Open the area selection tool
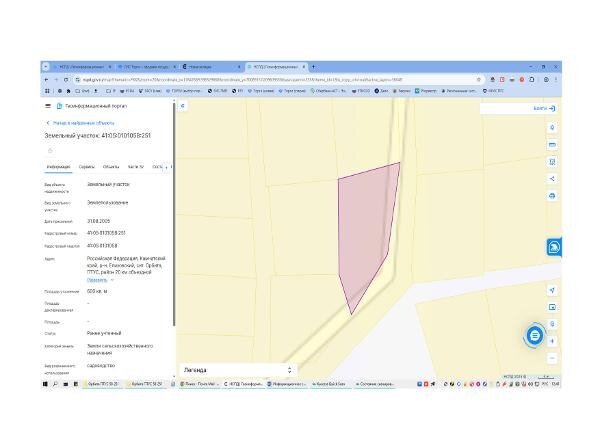 pos(552,162)
